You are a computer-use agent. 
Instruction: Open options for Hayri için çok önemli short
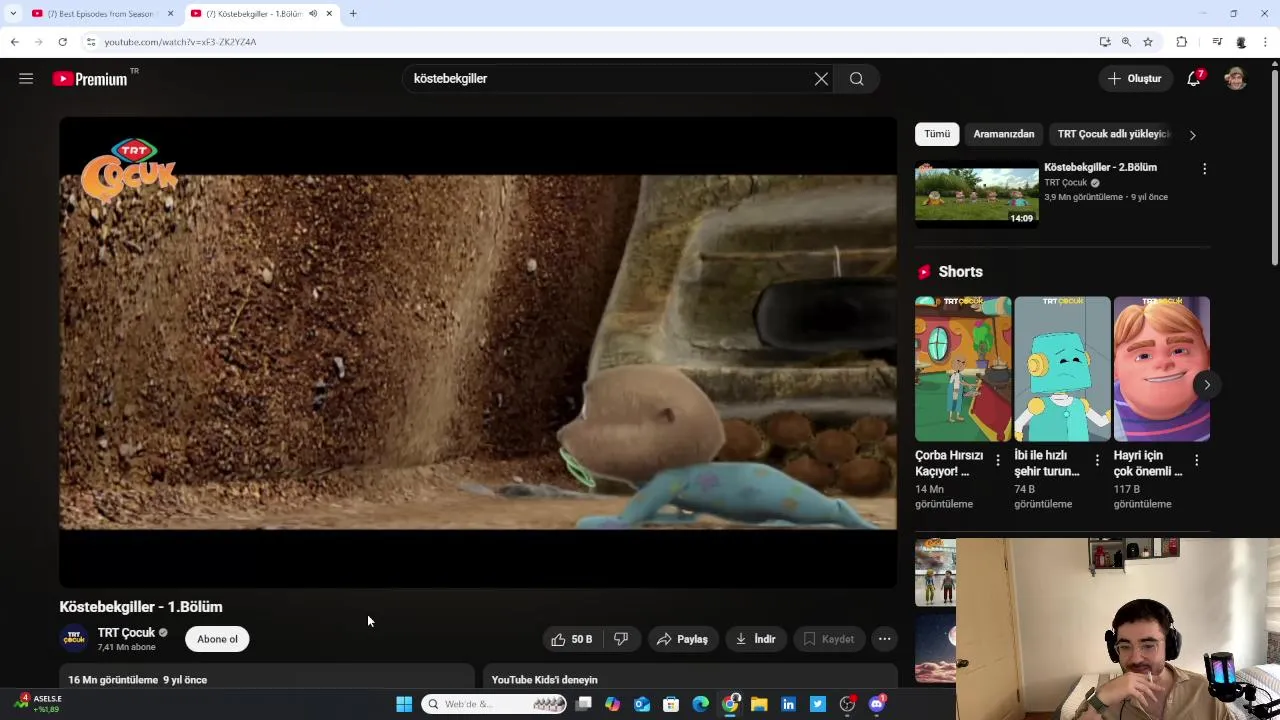1196,460
